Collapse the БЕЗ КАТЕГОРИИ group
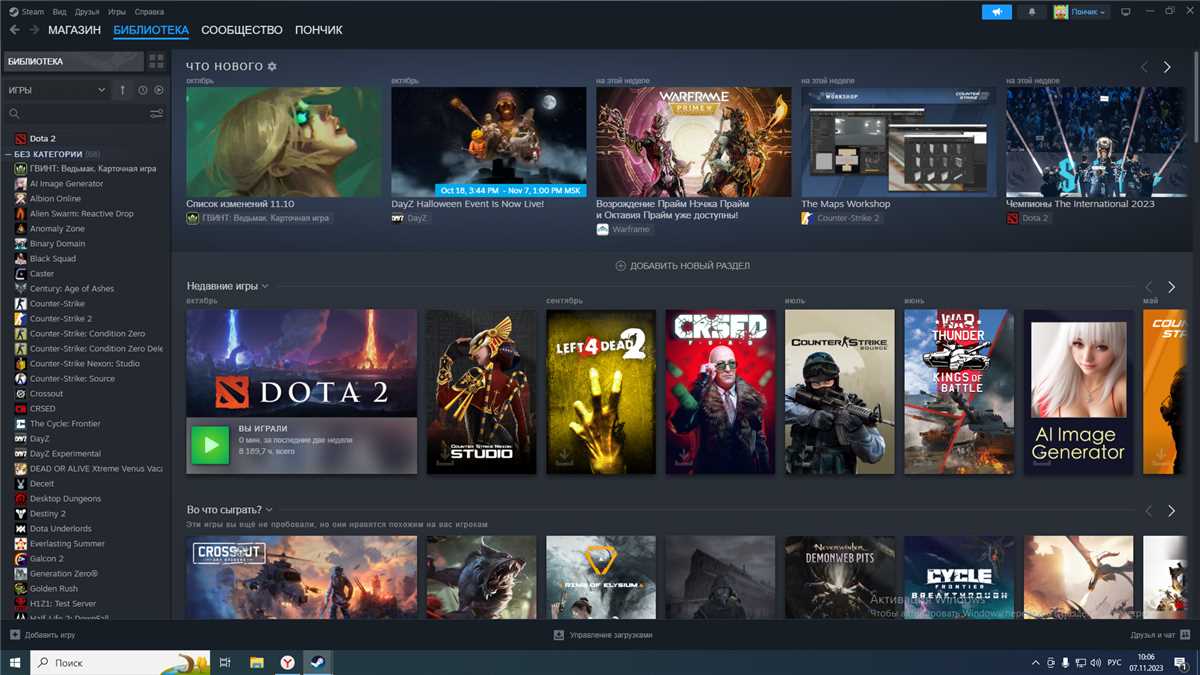The width and height of the screenshot is (1200, 675). pyautogui.click(x=8, y=154)
